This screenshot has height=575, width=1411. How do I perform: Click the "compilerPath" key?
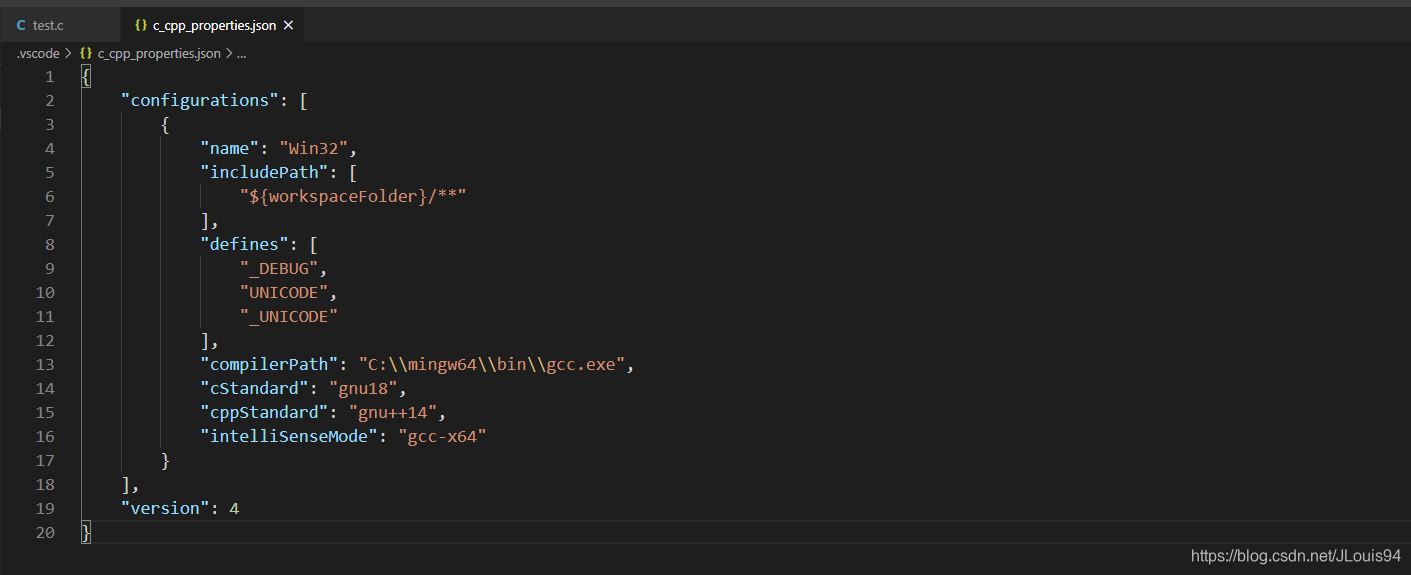tap(269, 364)
